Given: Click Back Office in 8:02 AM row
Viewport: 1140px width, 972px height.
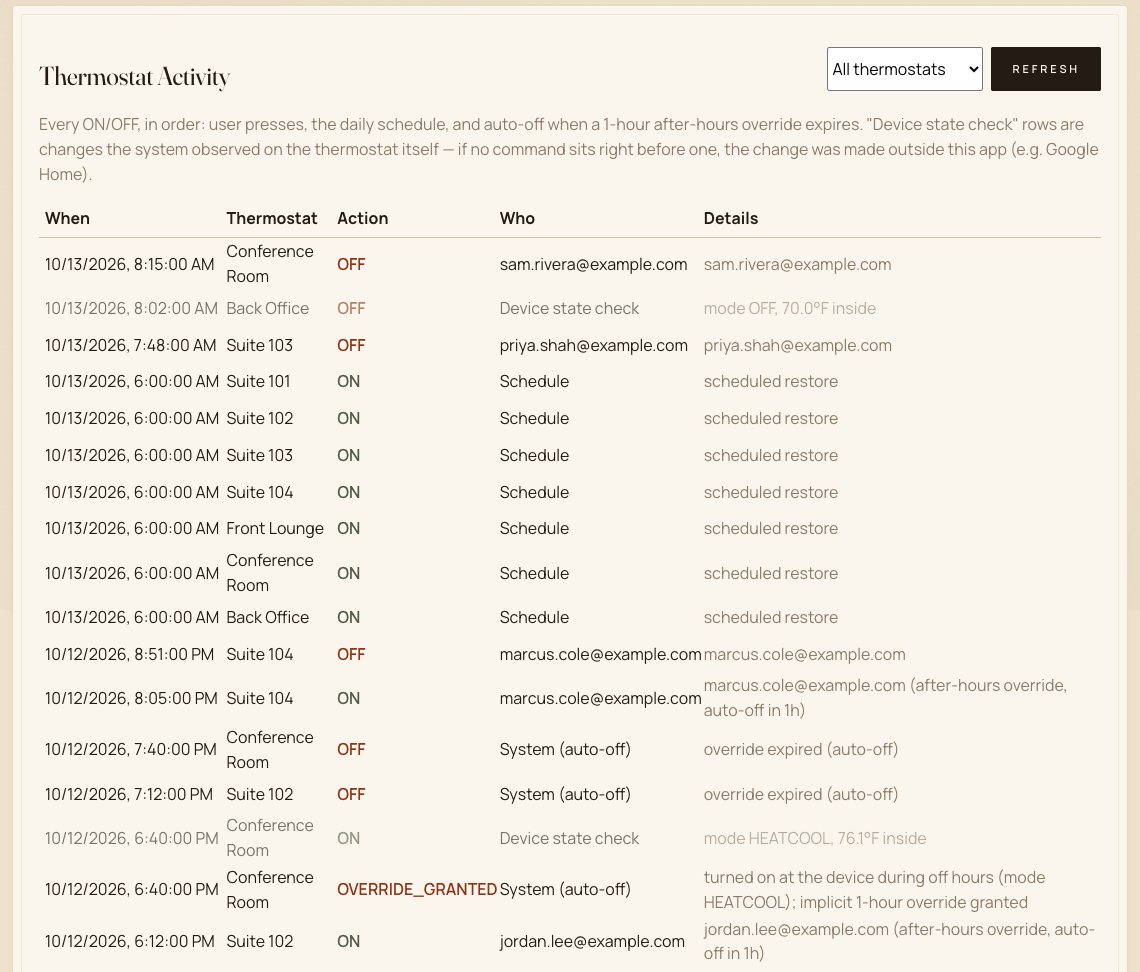Looking at the screenshot, I should tap(268, 308).
